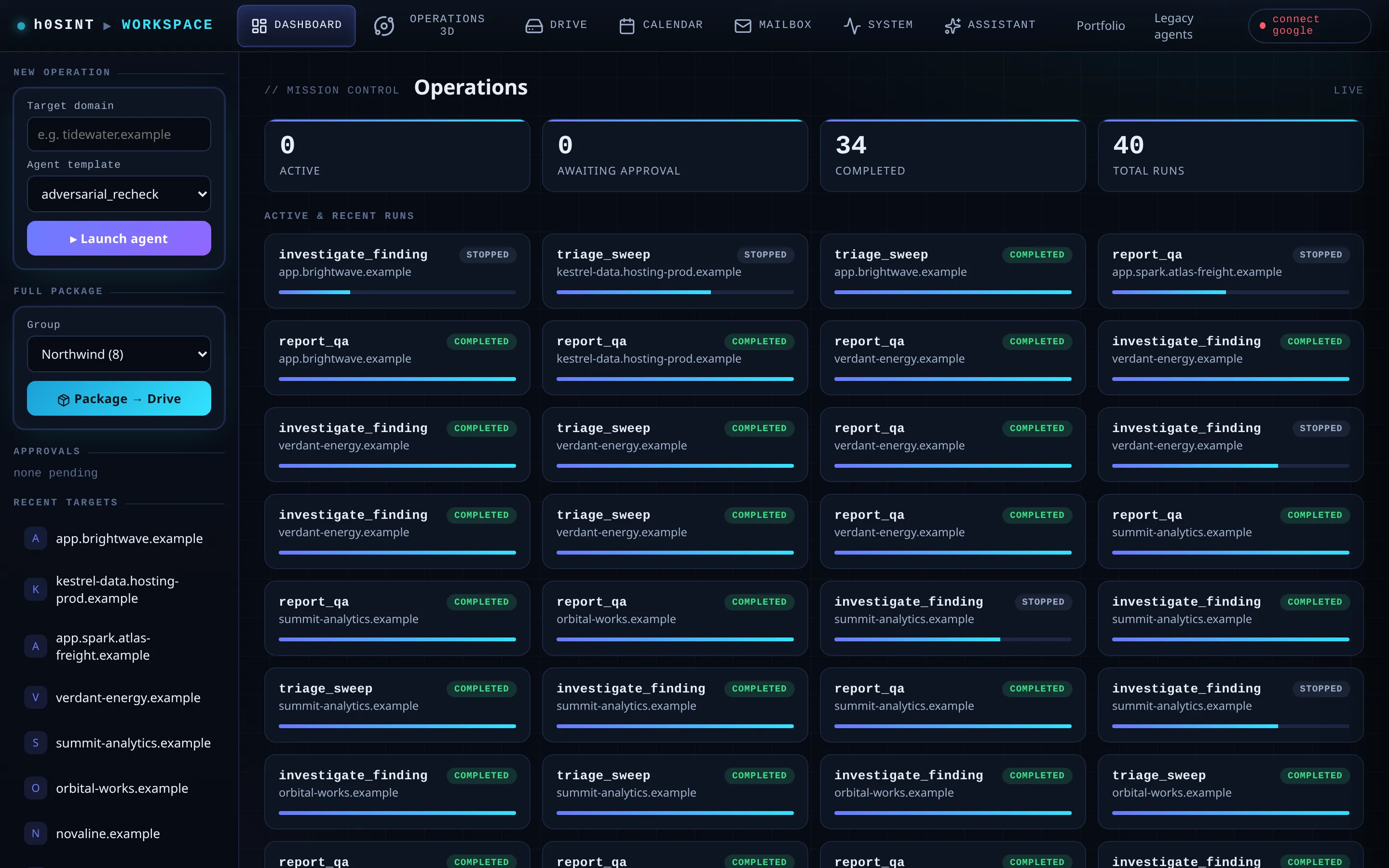Select recent target novaline.example
Image resolution: width=1389 pixels, height=868 pixels.
pyautogui.click(x=119, y=834)
